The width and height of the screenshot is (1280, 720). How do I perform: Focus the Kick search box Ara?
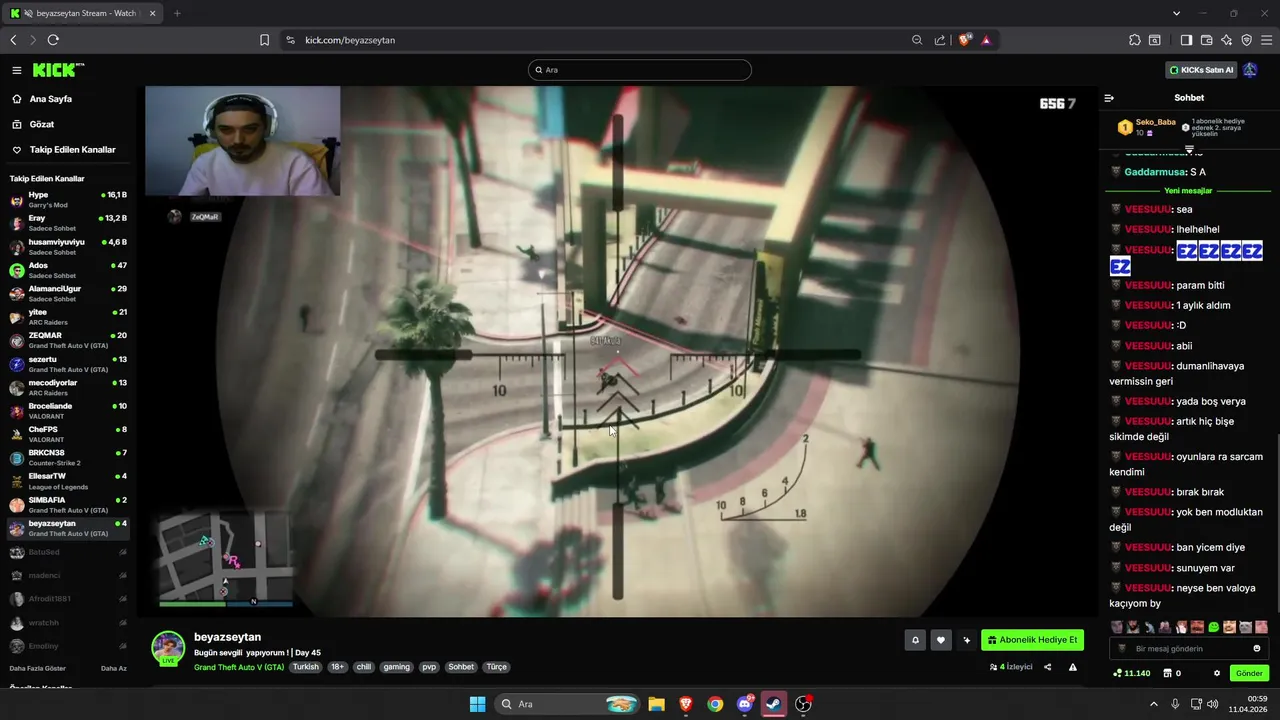tap(640, 70)
